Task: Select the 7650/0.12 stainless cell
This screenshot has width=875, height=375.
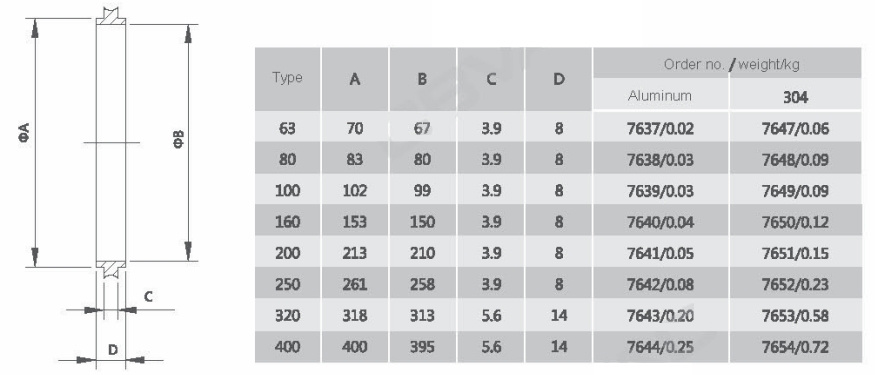Action: [x=795, y=222]
